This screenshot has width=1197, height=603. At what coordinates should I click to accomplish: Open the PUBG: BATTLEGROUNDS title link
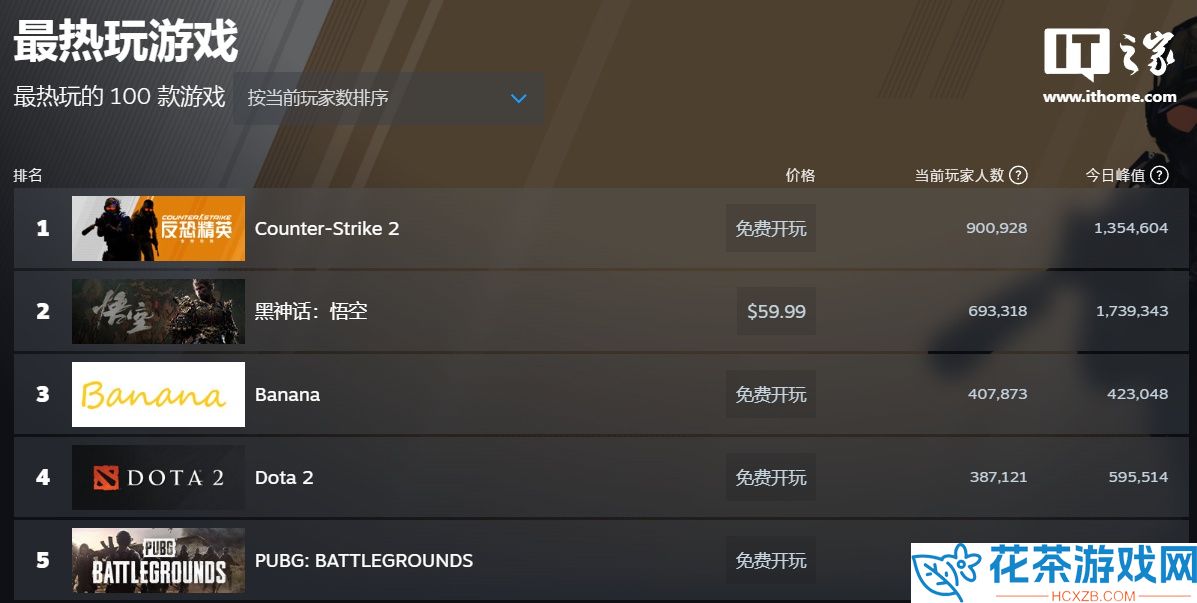point(363,561)
